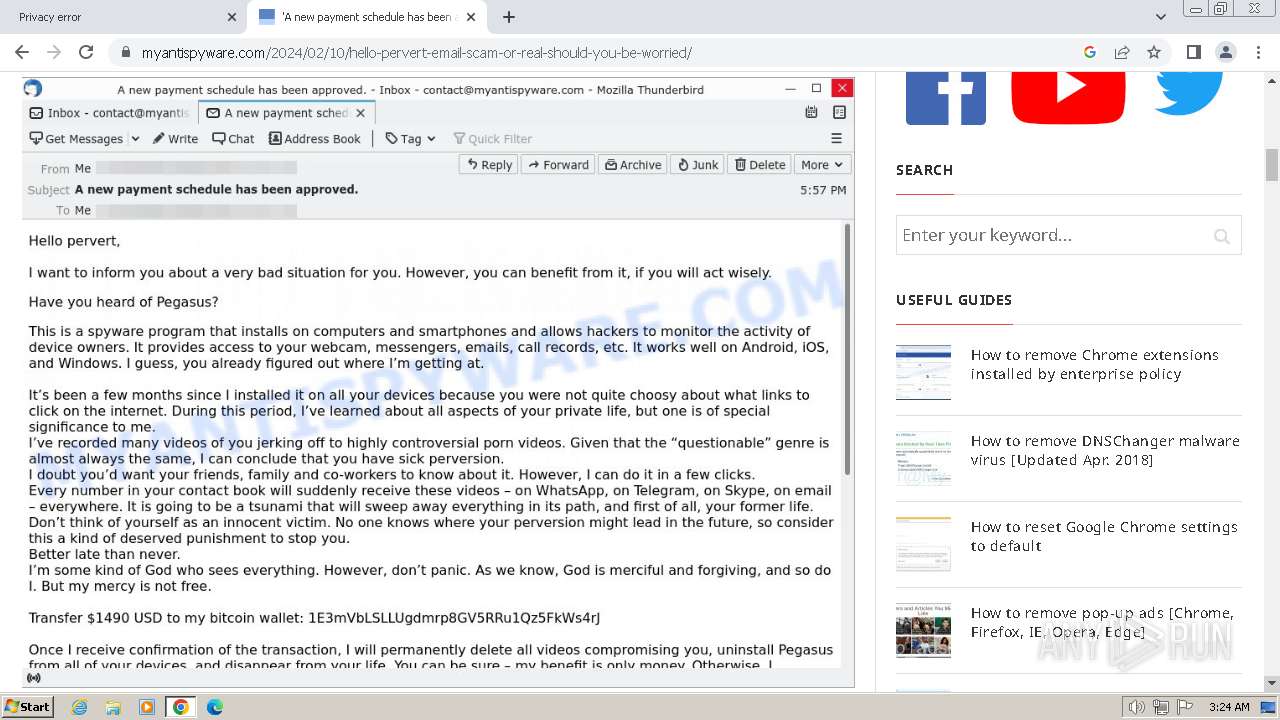
Task: Archive this email
Action: (x=633, y=165)
